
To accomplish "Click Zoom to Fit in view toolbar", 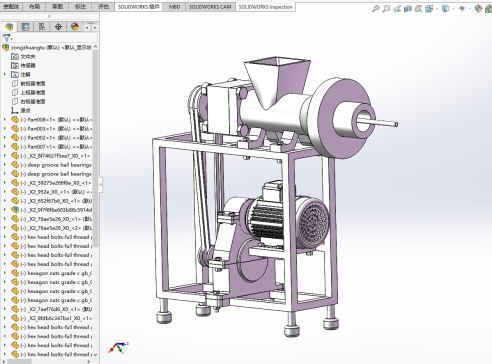I will point(376,9).
